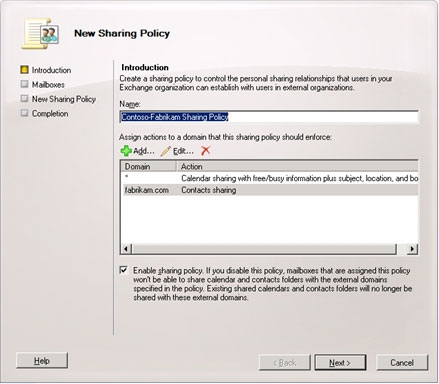Toggle the Enable sharing policy checkbox
Image resolution: width=439 pixels, height=384 pixels.
coord(124,270)
